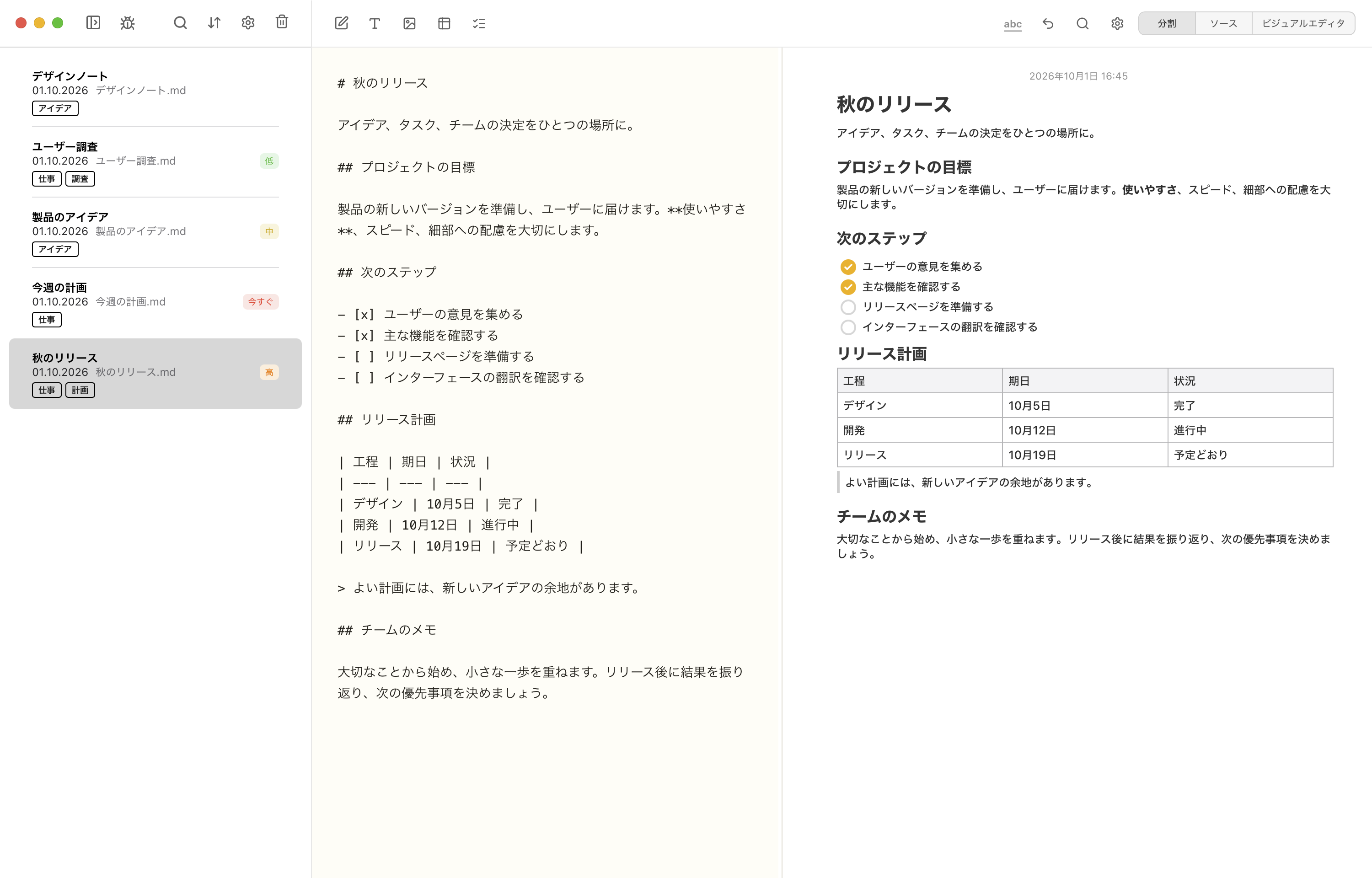Click the 低 priority badge
1372x878 pixels.
(x=269, y=161)
